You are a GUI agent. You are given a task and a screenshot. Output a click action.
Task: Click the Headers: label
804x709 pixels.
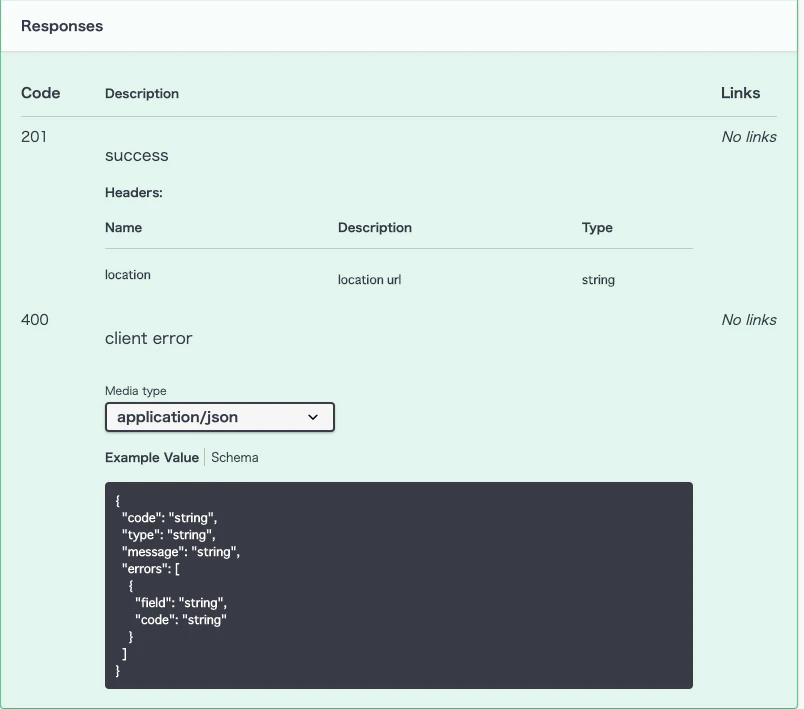click(134, 193)
